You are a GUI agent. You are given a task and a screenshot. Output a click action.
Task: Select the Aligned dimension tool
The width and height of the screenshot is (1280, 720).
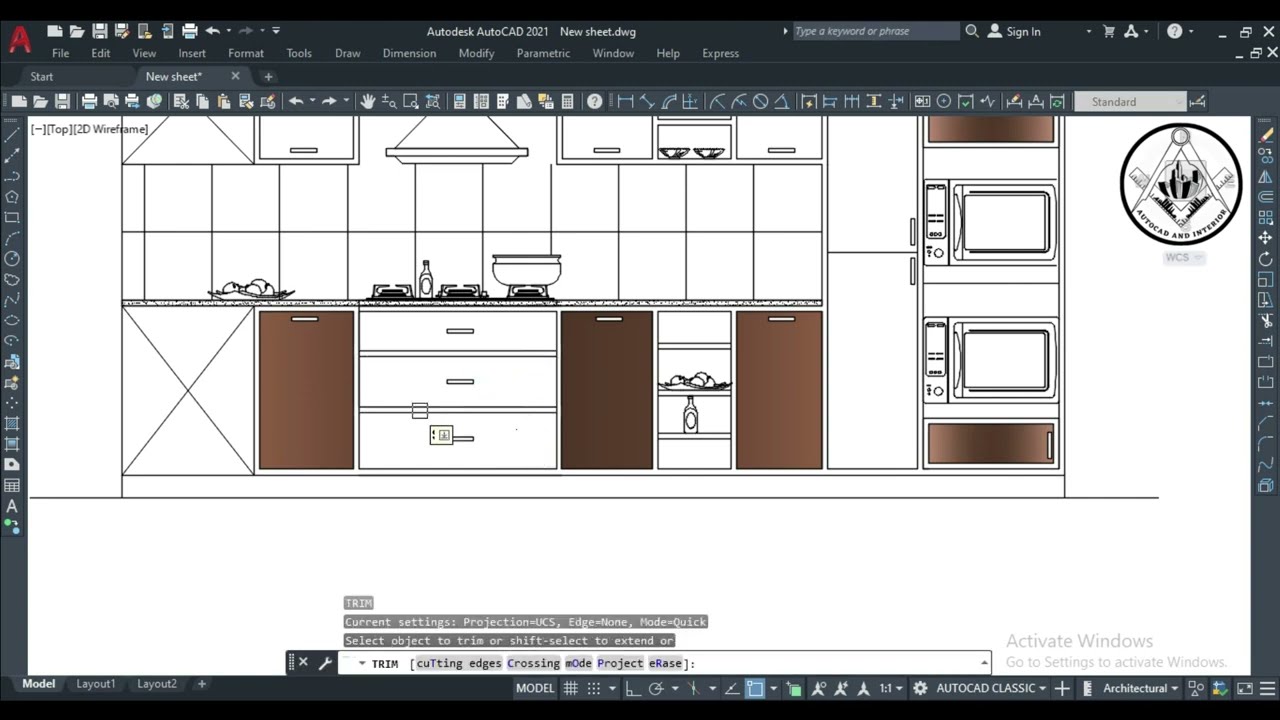(647, 101)
